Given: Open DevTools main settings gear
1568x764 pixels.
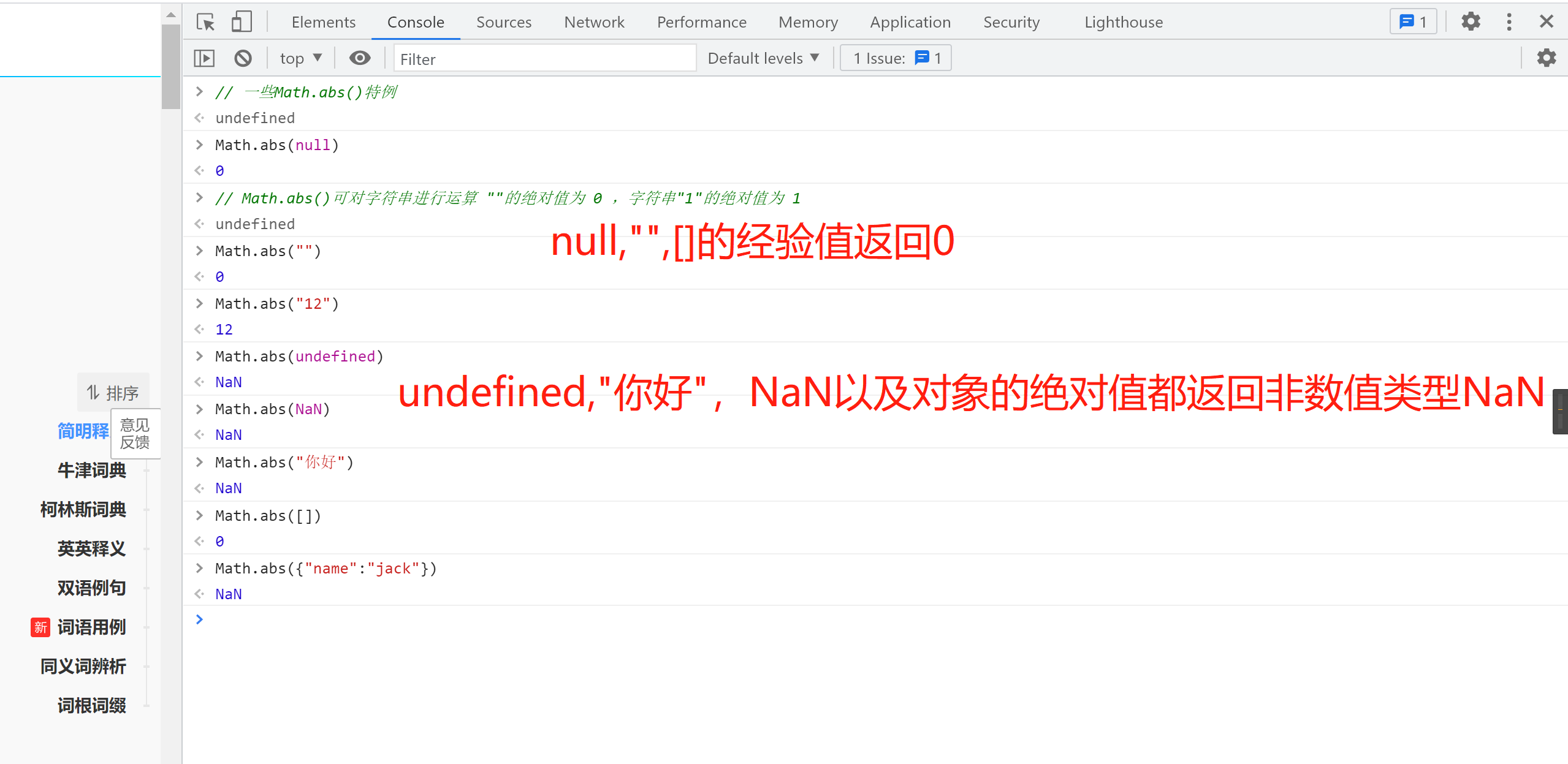Looking at the screenshot, I should tap(1471, 22).
